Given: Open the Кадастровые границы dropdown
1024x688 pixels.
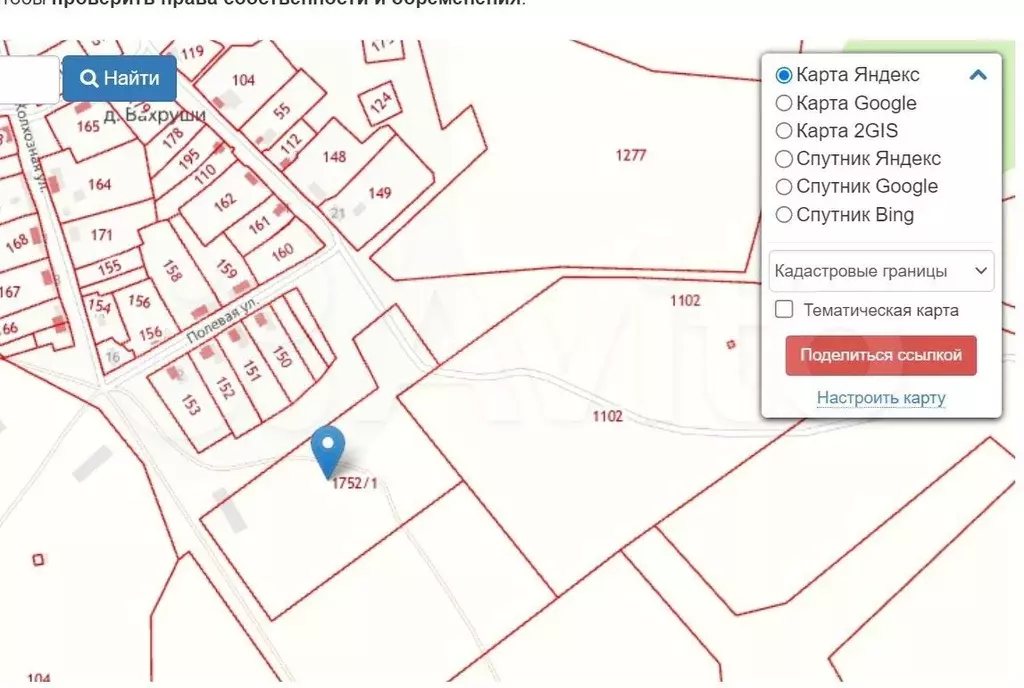Looking at the screenshot, I should pyautogui.click(x=882, y=271).
